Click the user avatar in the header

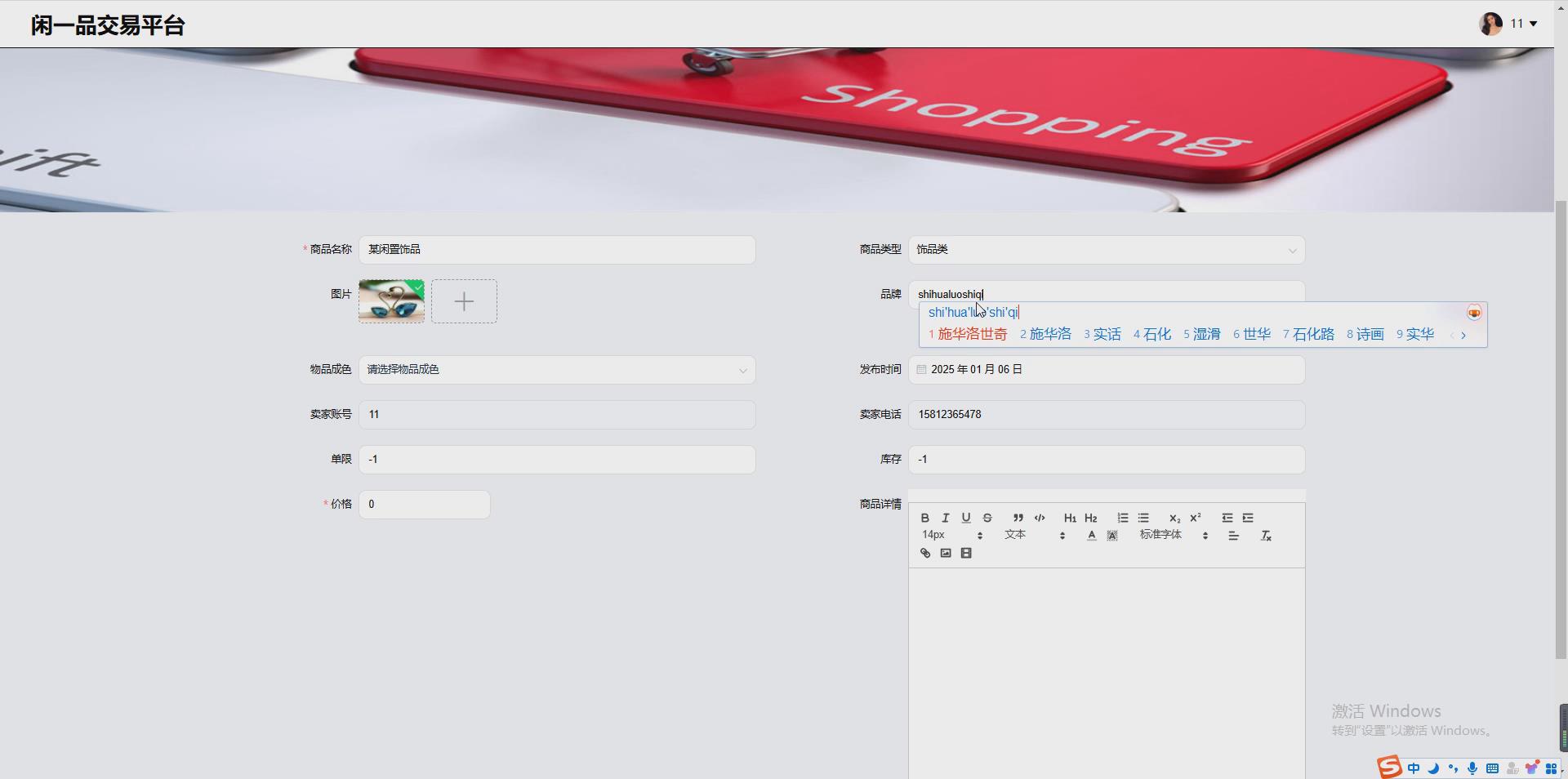[1491, 24]
